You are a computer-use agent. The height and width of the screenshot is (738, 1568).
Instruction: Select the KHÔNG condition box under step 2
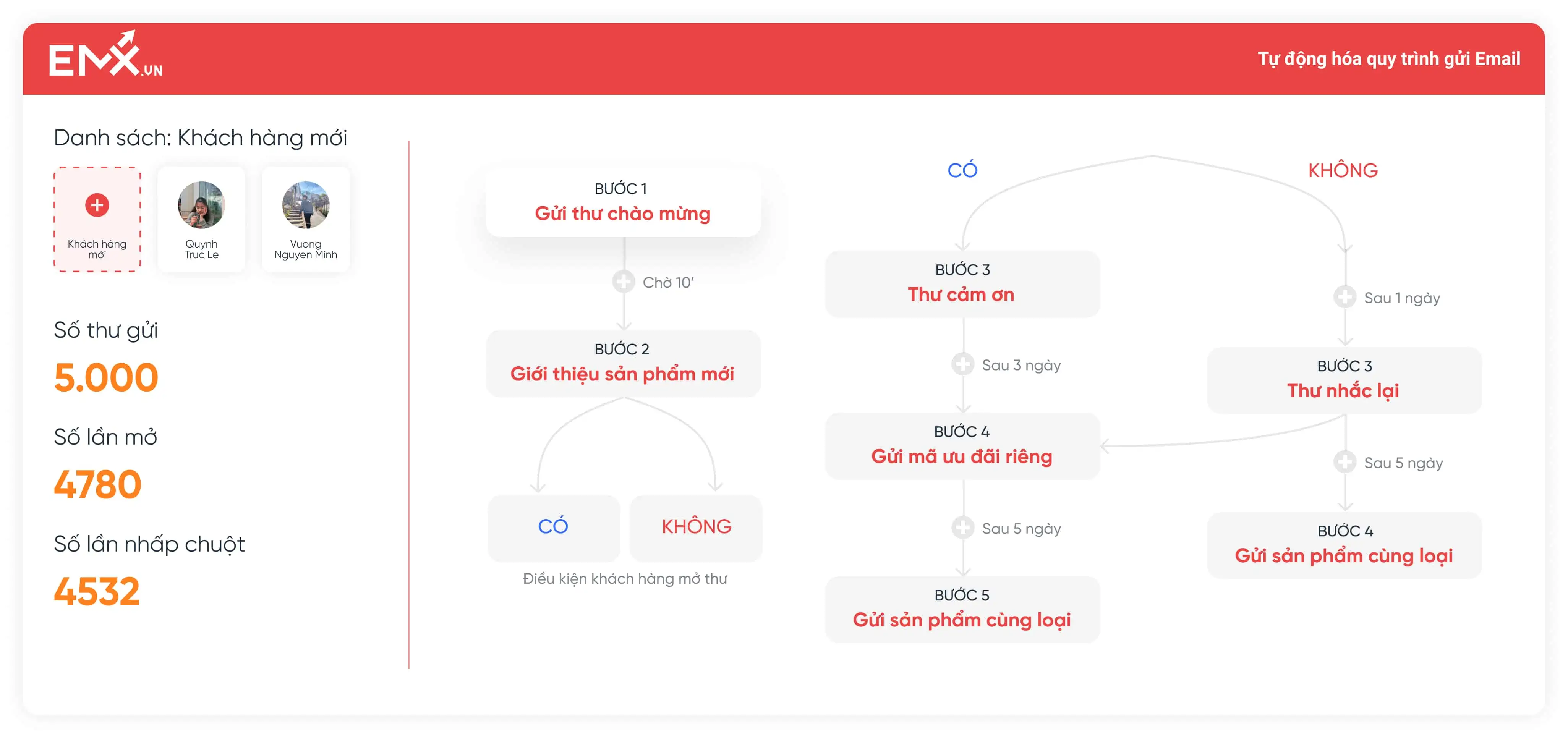click(696, 527)
